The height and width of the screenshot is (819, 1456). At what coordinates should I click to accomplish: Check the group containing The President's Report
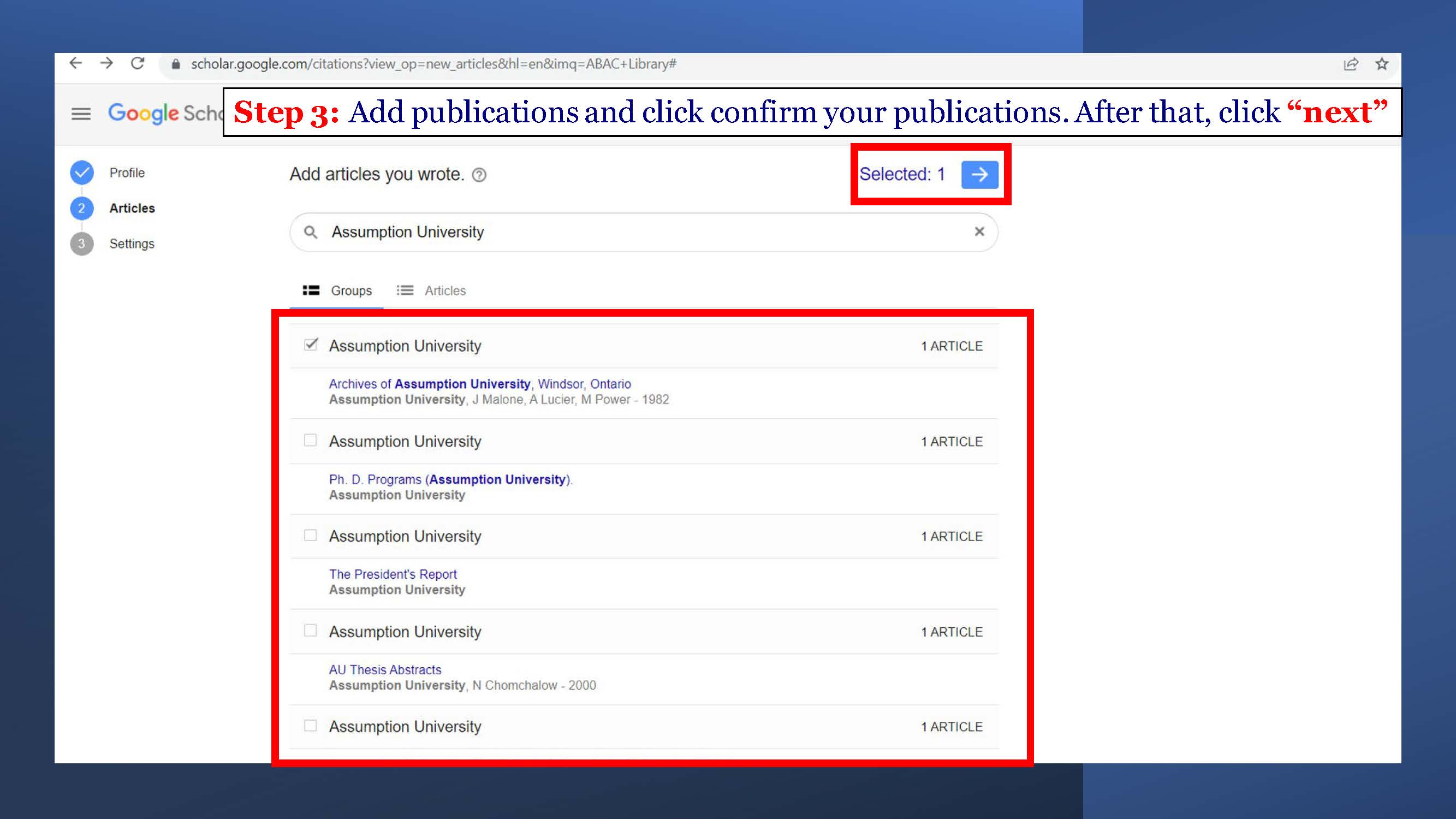[x=310, y=535]
